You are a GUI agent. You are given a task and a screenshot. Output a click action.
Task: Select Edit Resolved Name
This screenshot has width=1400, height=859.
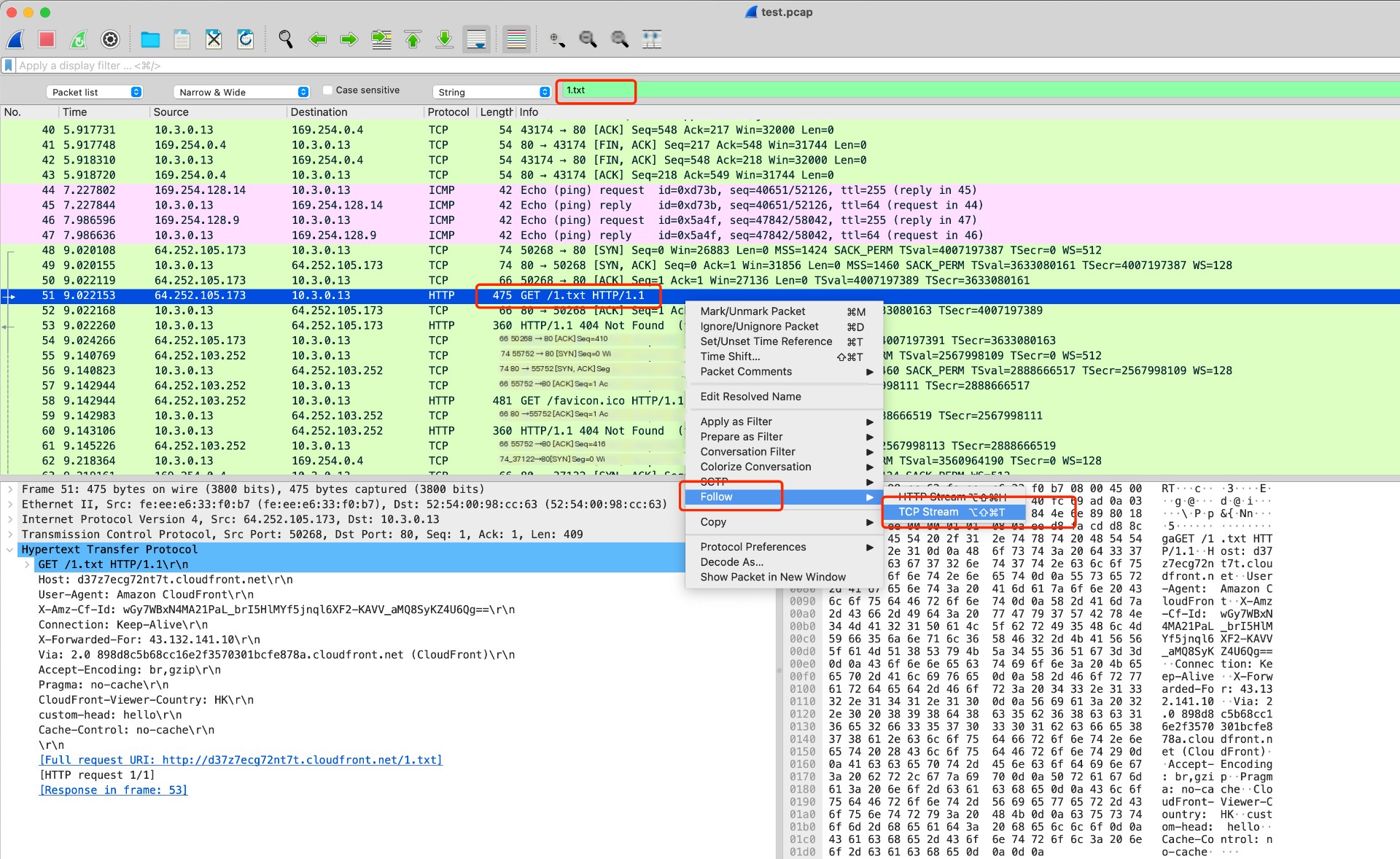click(x=784, y=397)
